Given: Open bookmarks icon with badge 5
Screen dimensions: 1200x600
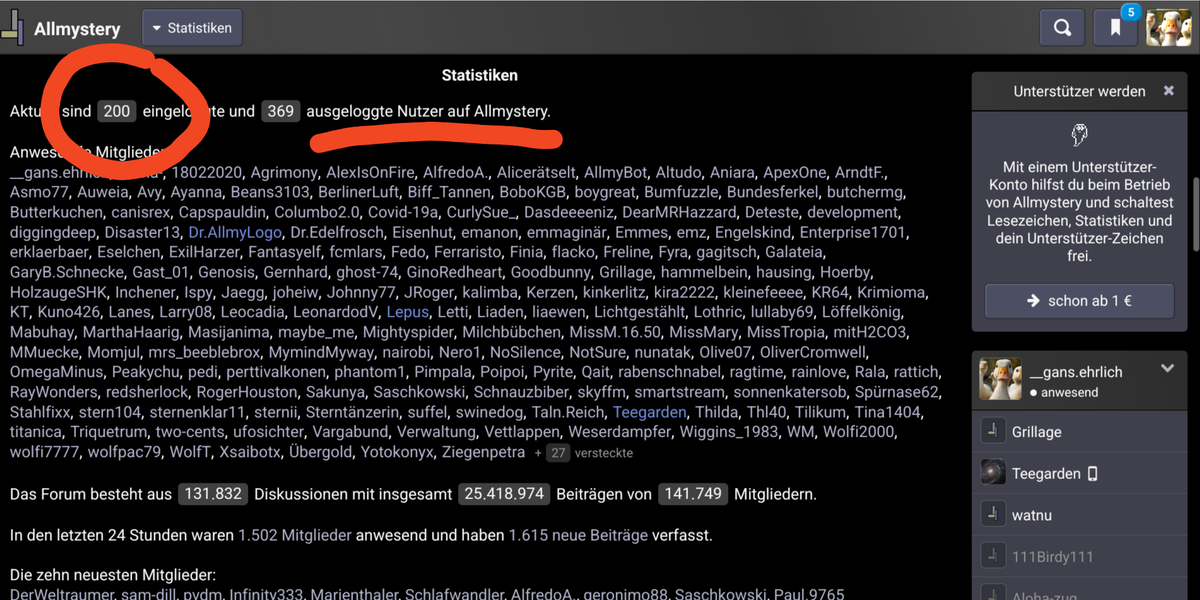Looking at the screenshot, I should coord(1115,28).
